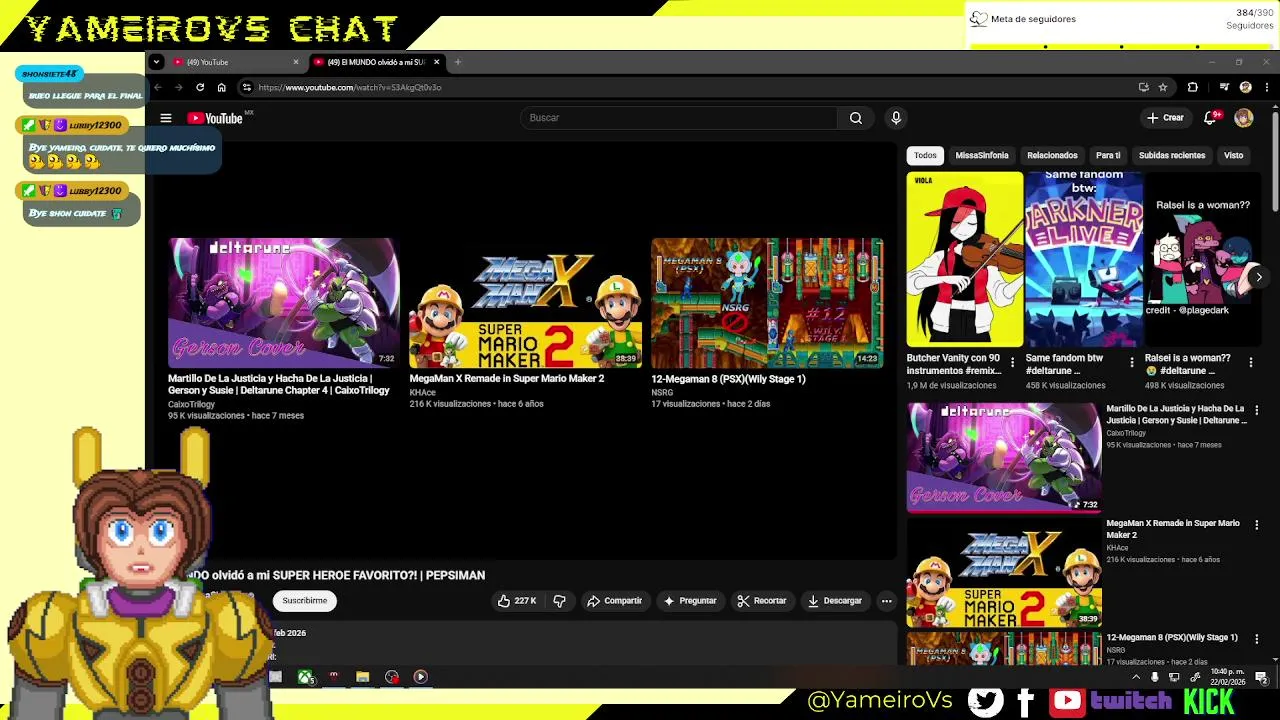Open browser three-dot menu
1280x720 pixels.
coord(1267,87)
